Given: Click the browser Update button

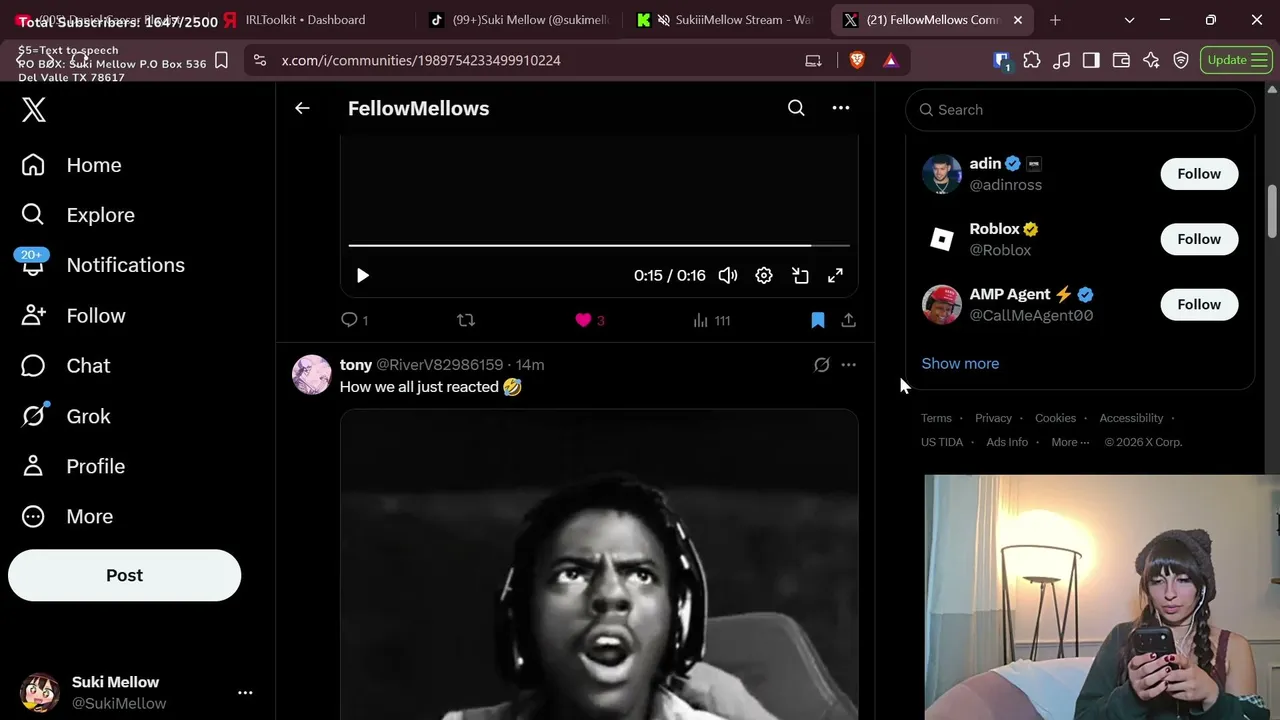Looking at the screenshot, I should coord(1235,60).
